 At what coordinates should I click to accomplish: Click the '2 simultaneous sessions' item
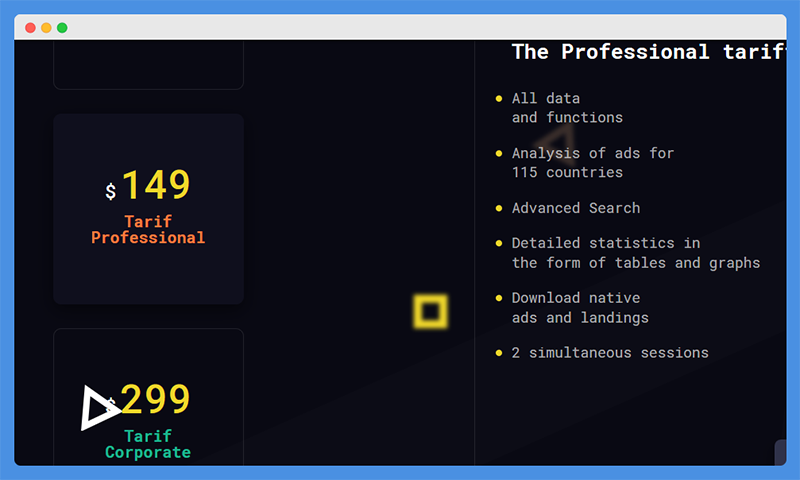(610, 352)
